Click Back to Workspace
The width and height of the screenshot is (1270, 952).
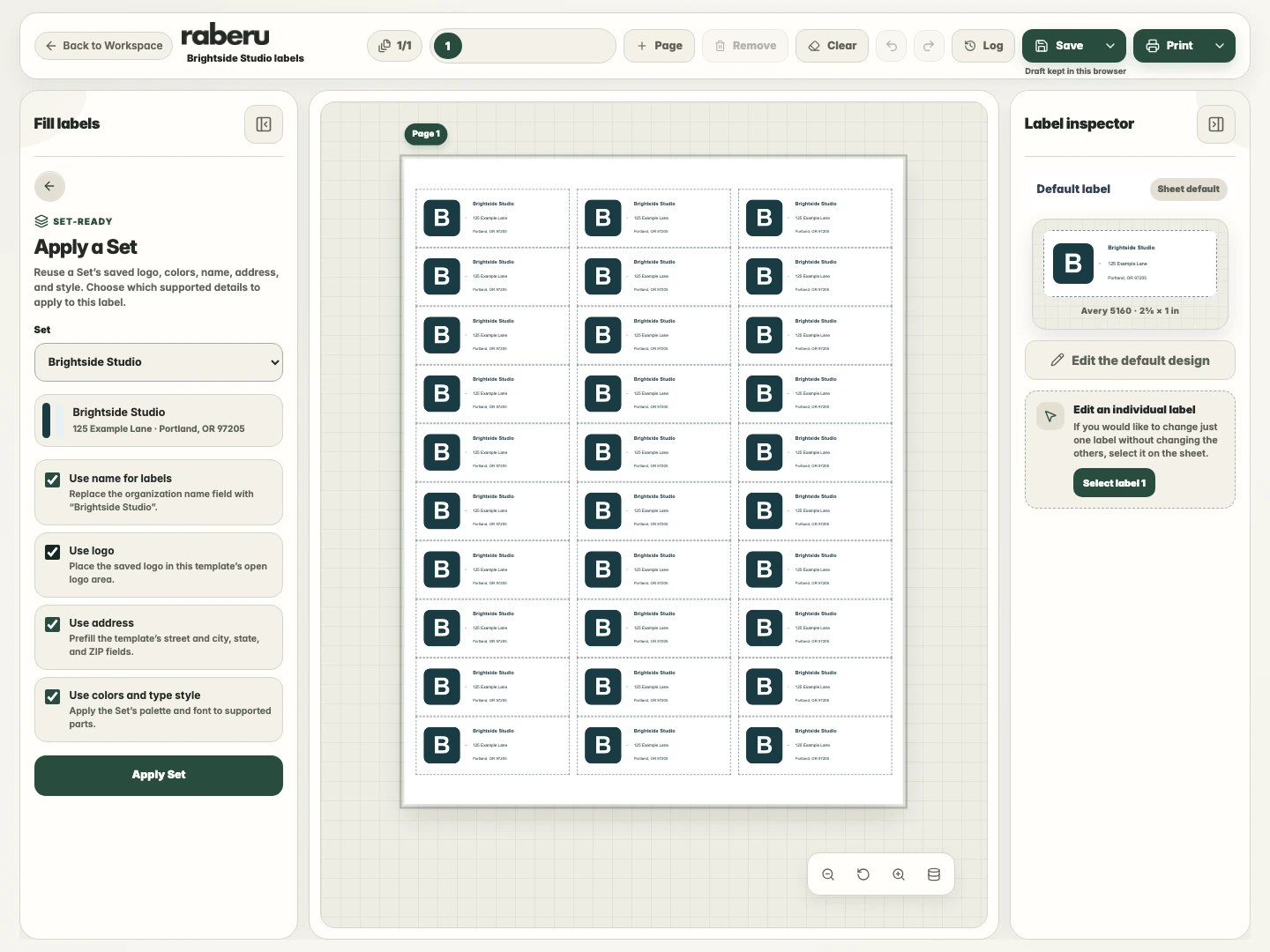point(104,46)
